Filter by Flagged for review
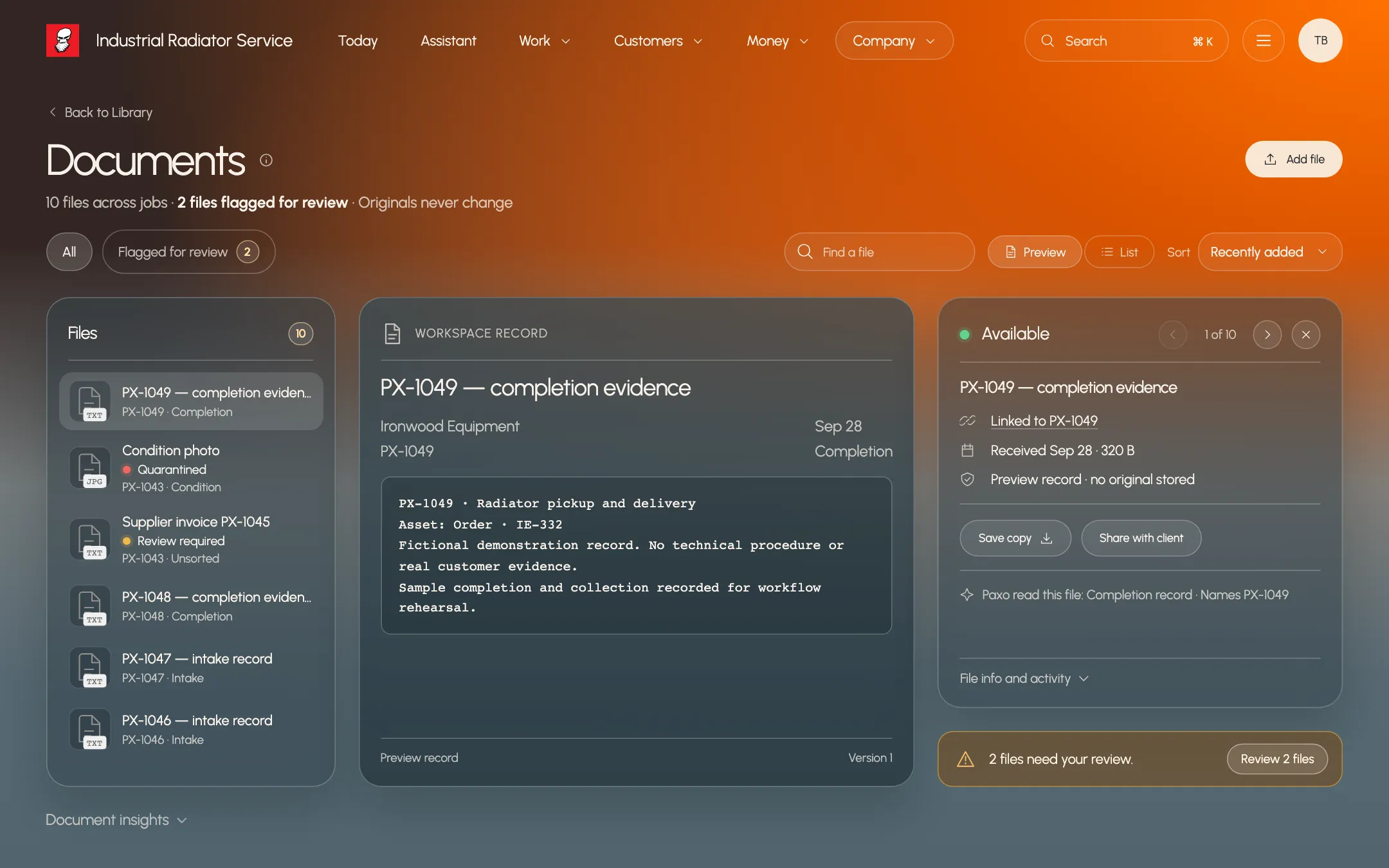 188,252
